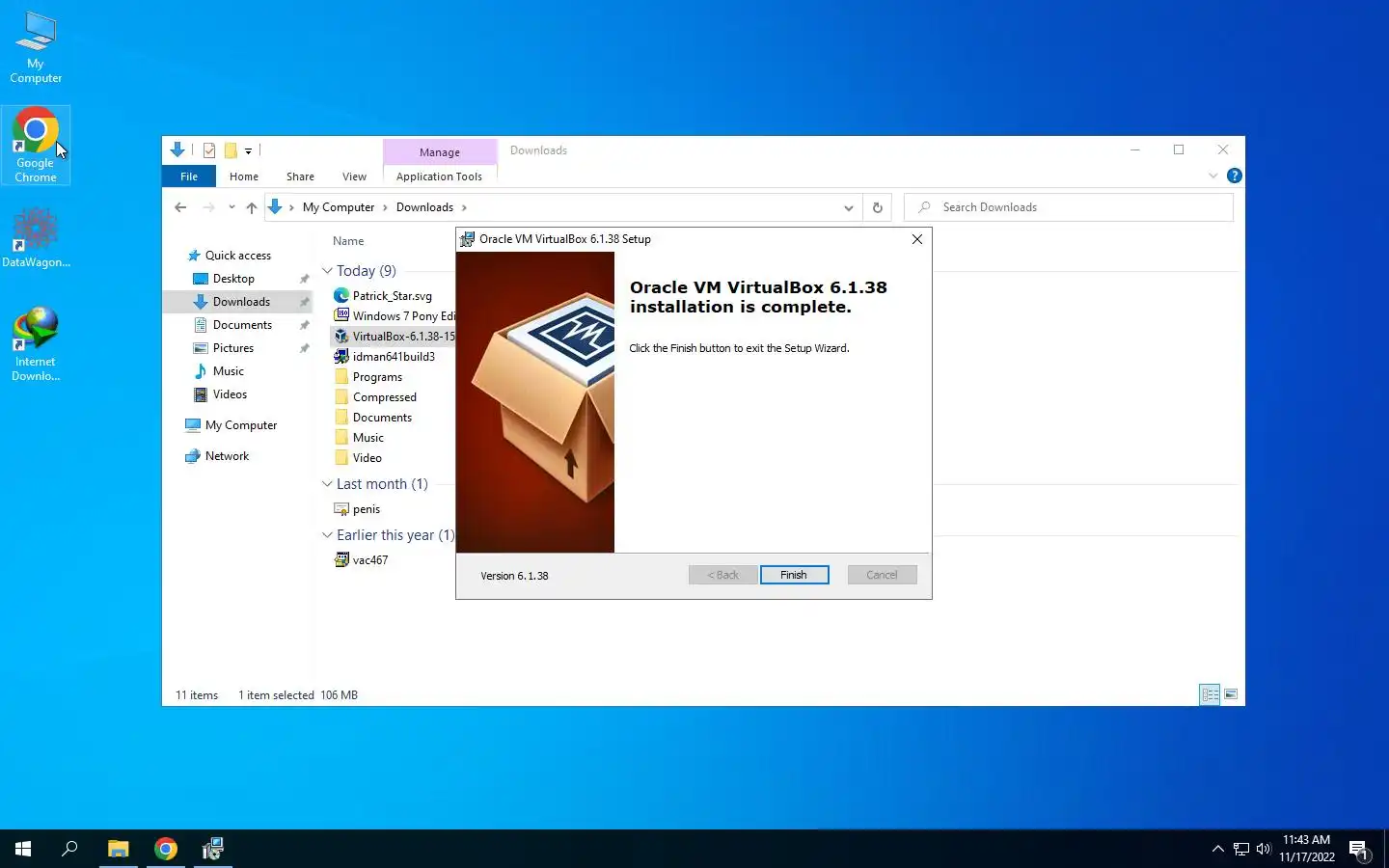Click the Properties quick access toolbar icon
The width and height of the screenshot is (1389, 868).
pos(208,150)
